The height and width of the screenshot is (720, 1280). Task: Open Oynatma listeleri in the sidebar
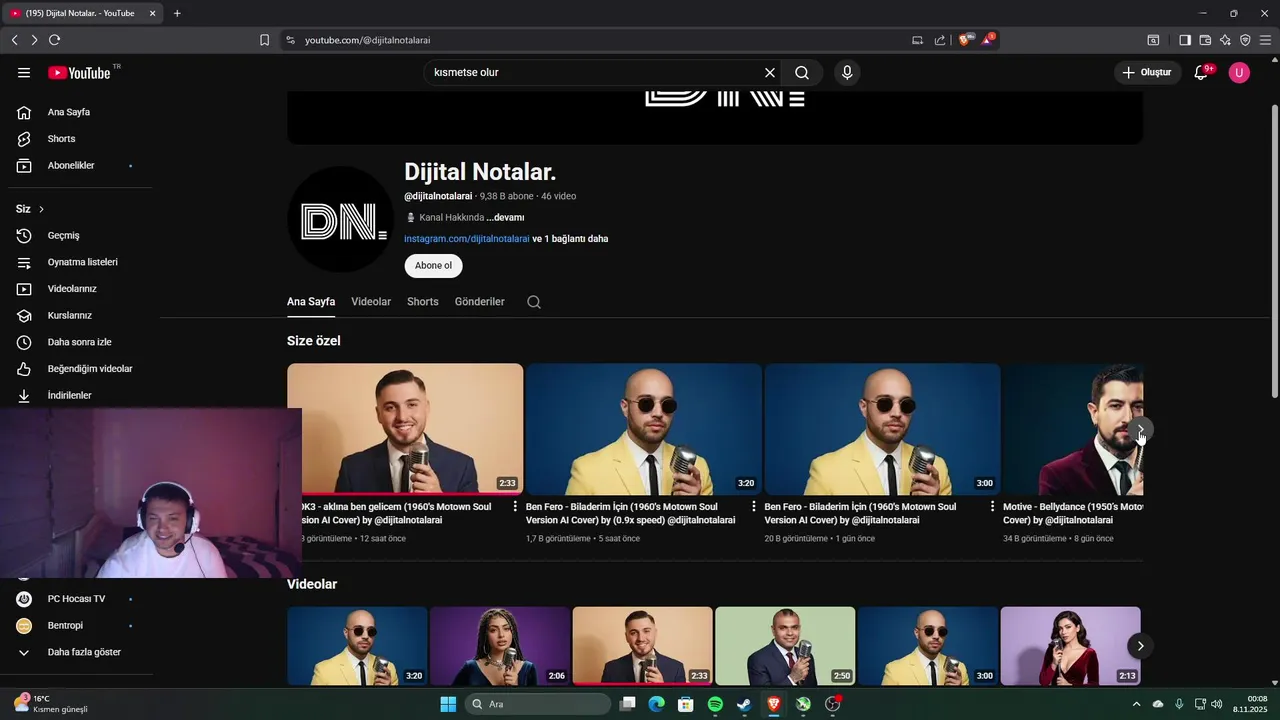tap(80, 262)
